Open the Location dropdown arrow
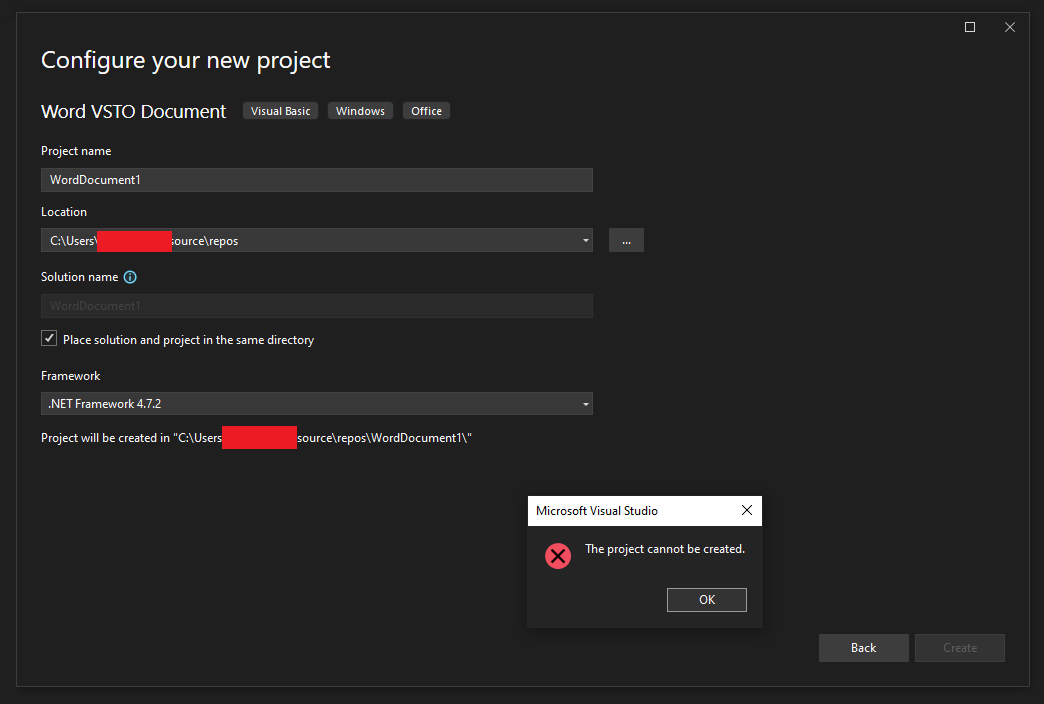The image size is (1044, 704). pos(585,240)
